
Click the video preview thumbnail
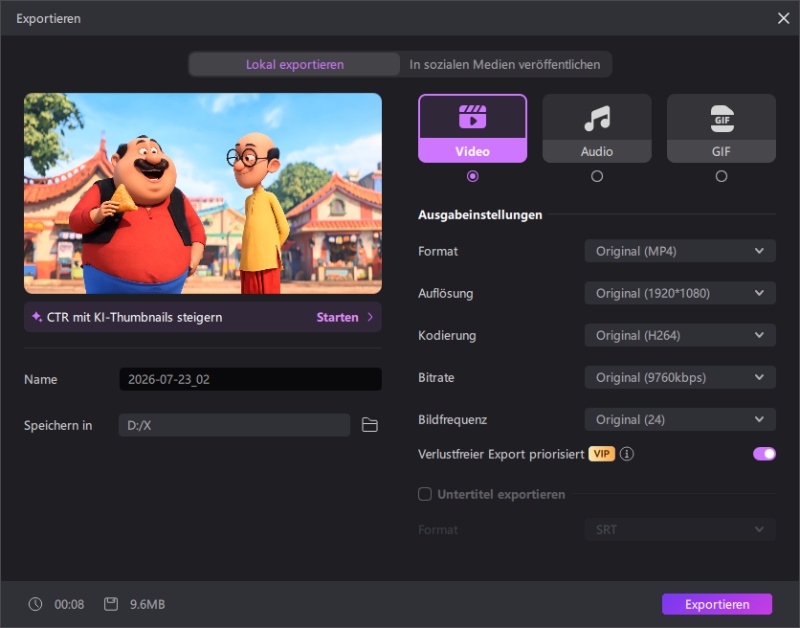[x=203, y=193]
